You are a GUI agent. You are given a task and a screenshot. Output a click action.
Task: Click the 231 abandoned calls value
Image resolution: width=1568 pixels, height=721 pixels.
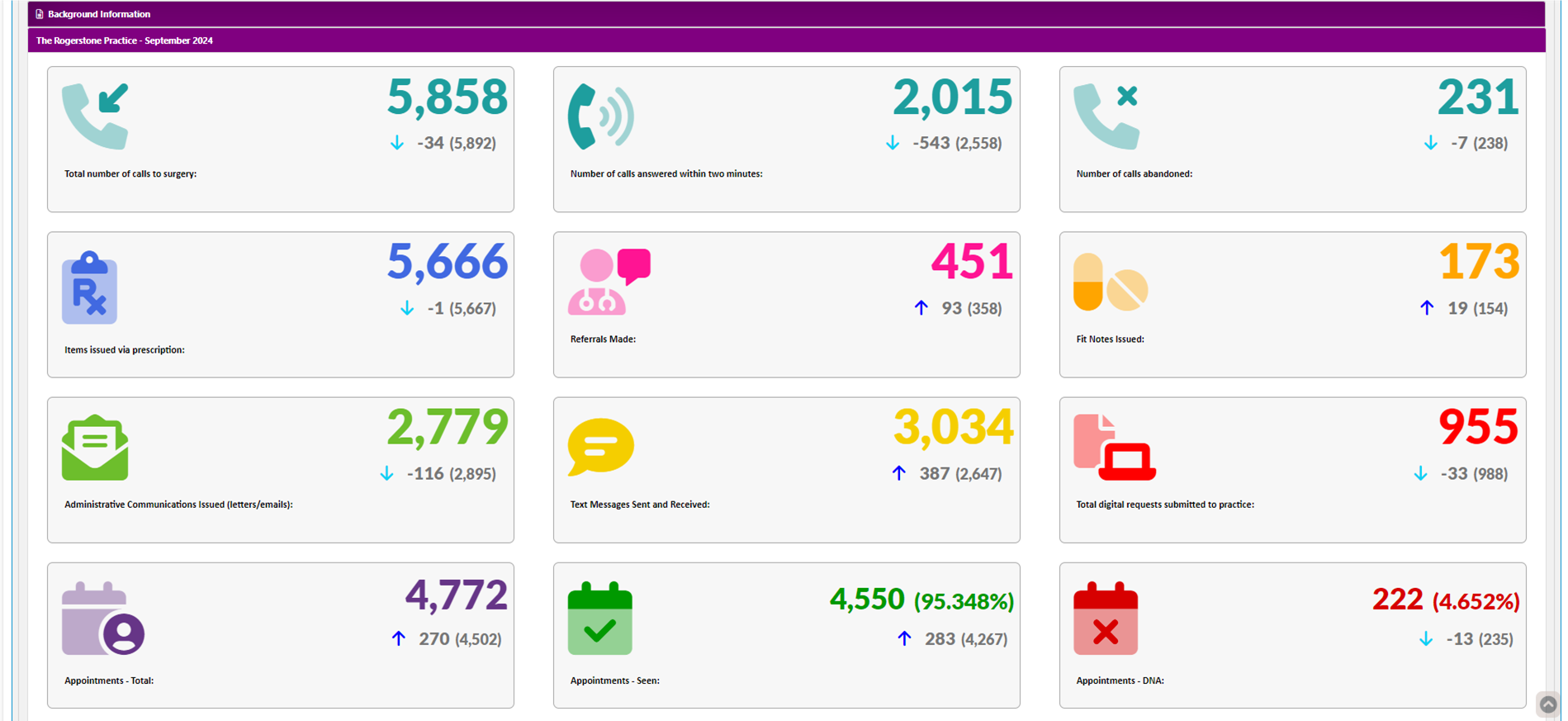click(x=1478, y=97)
